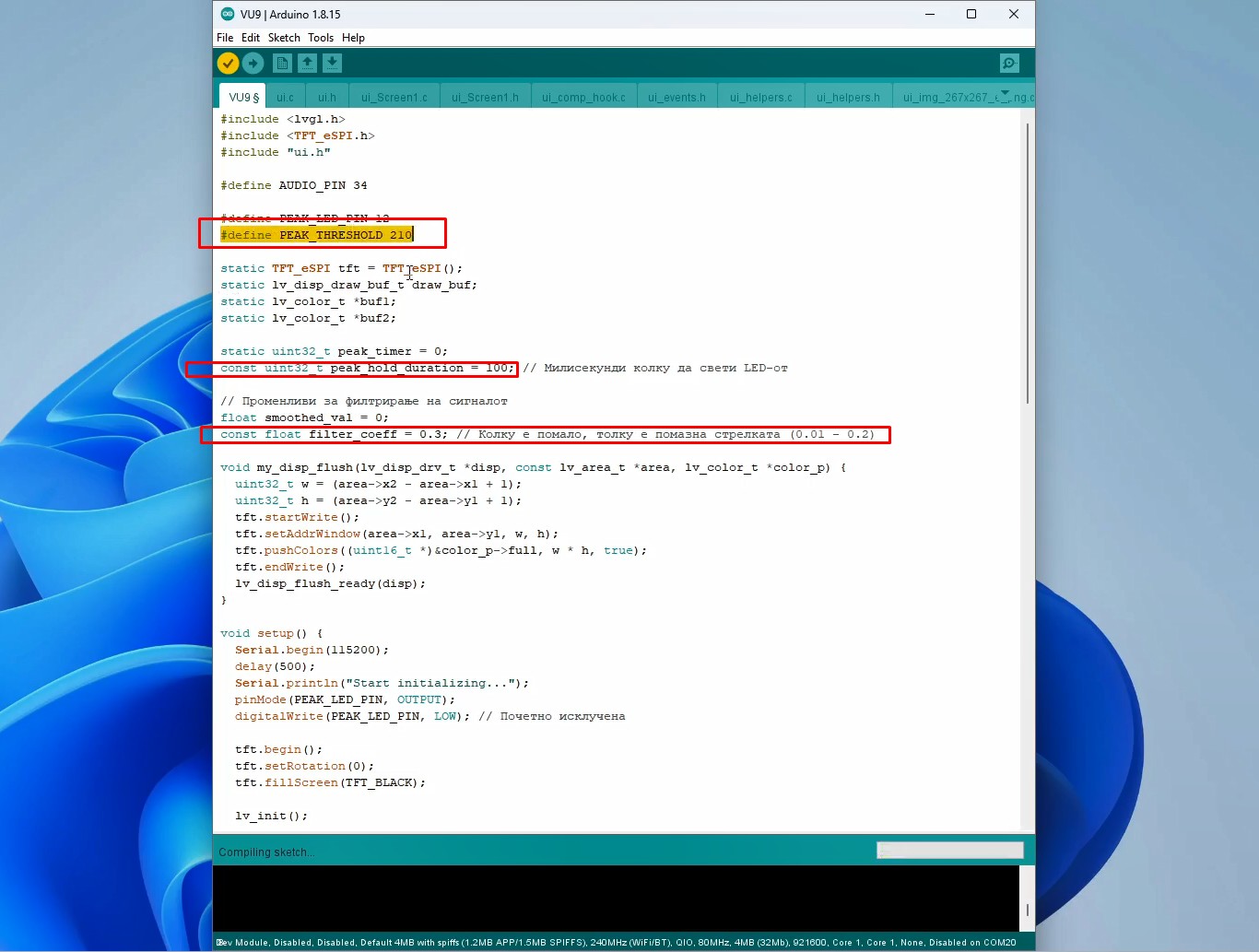Click the Save sketch down-arrow icon

coord(332,64)
